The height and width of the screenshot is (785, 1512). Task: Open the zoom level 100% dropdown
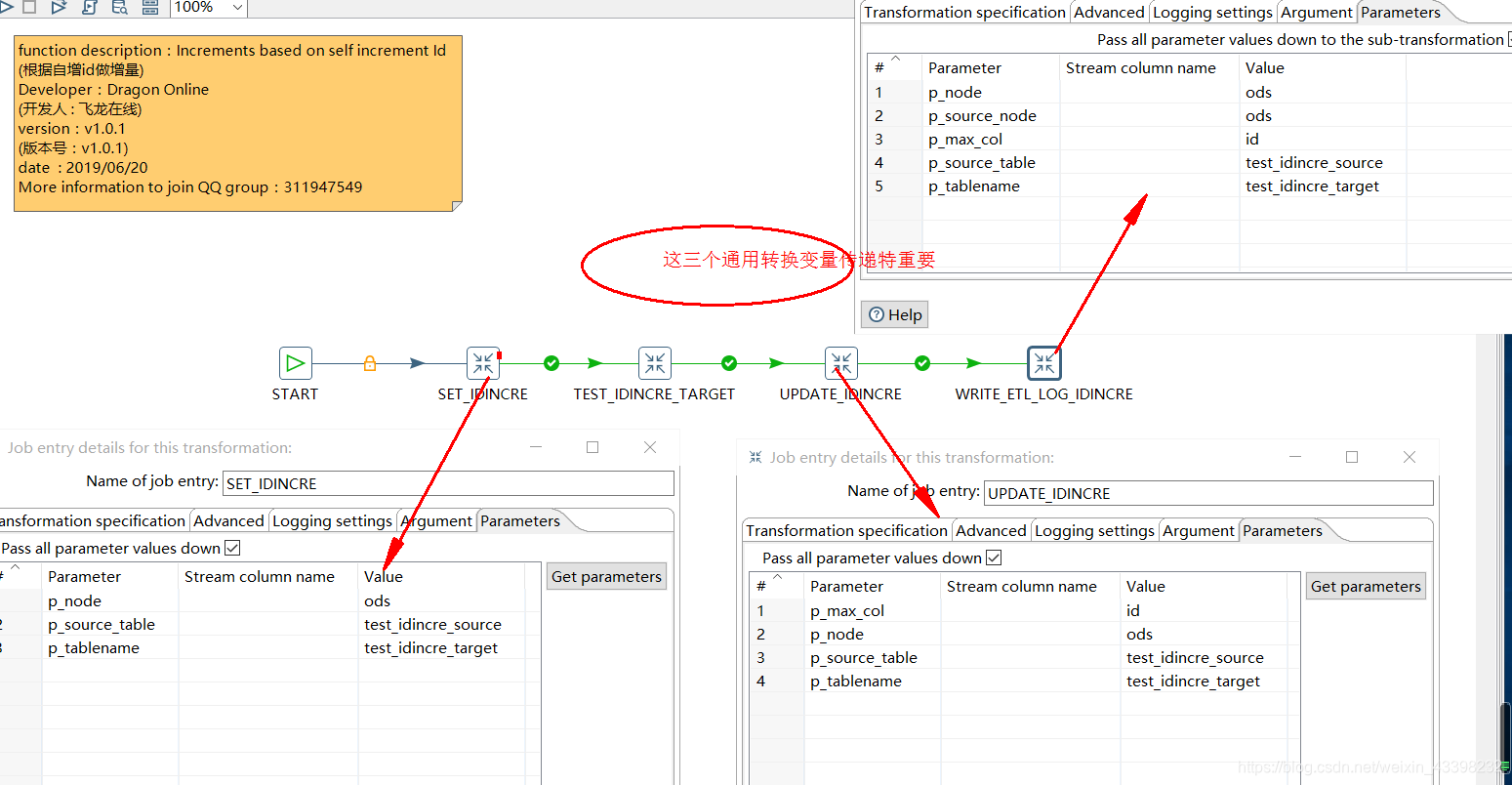coord(209,8)
